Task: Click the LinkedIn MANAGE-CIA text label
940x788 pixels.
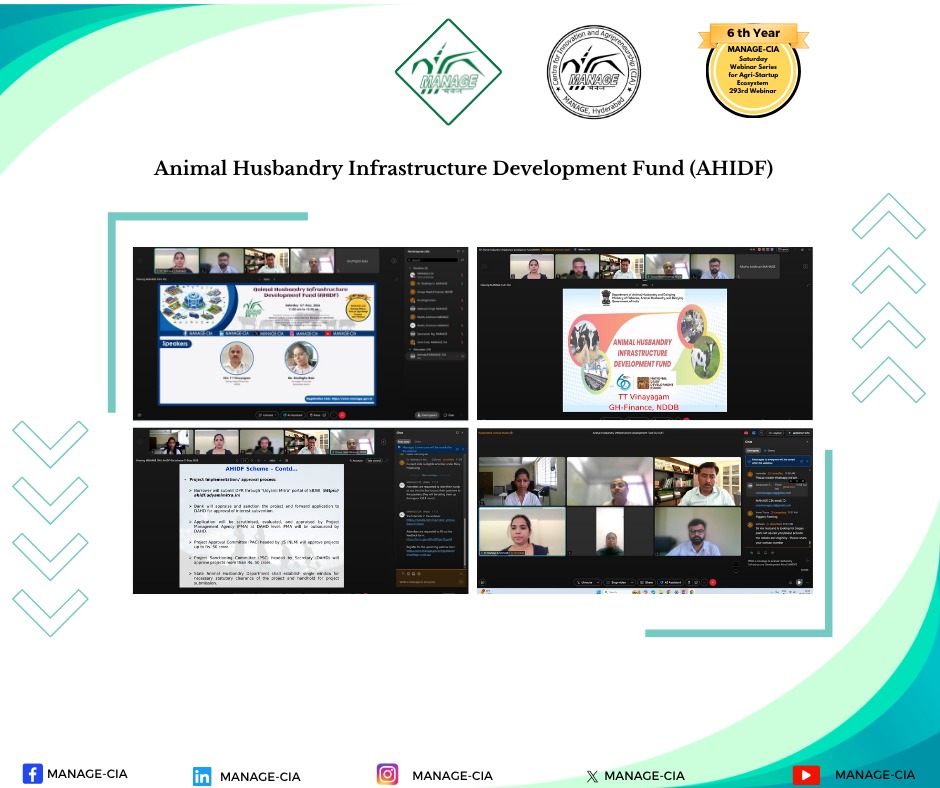Action: point(260,777)
